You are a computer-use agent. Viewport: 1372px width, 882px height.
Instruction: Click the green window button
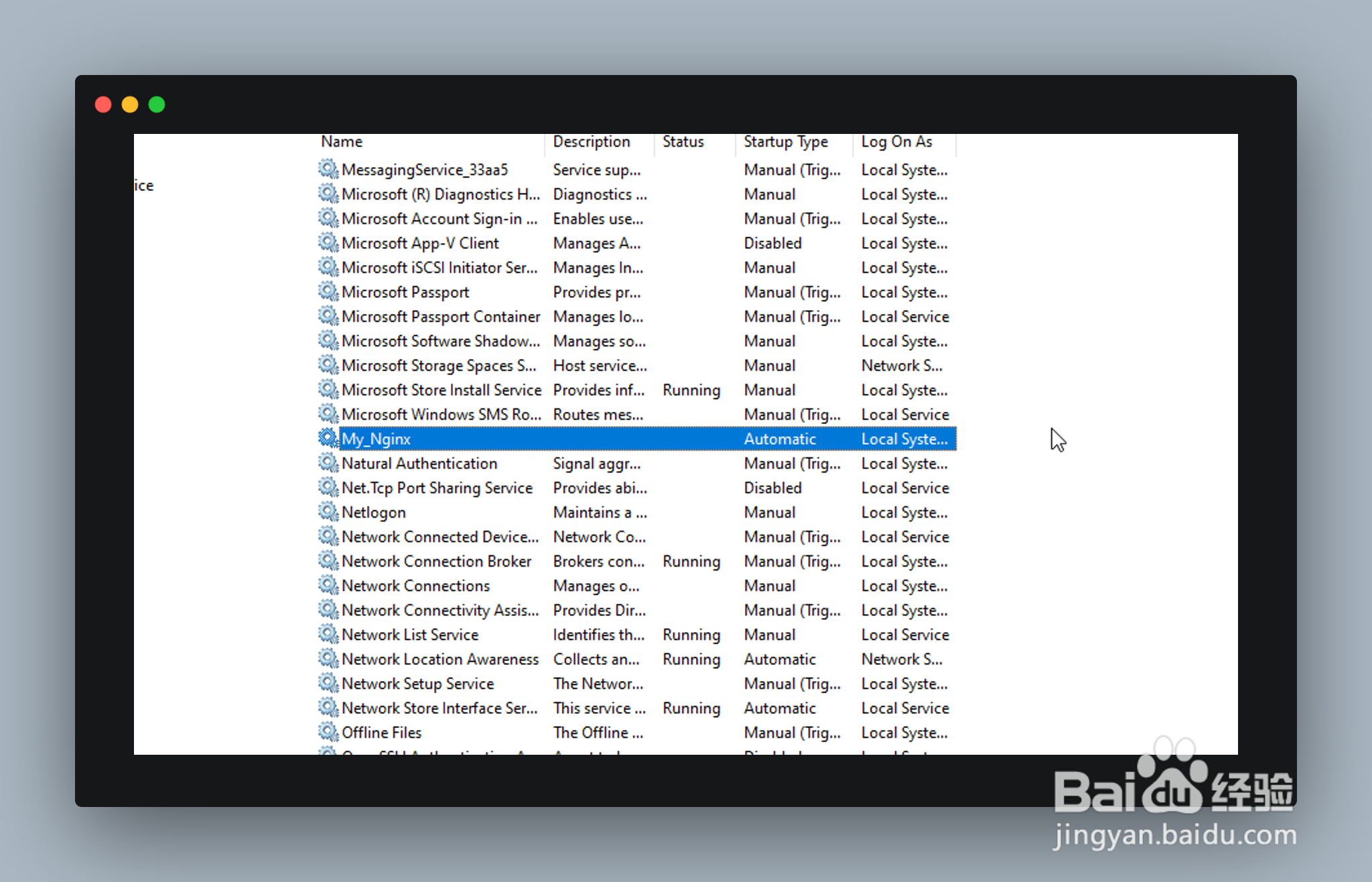(x=157, y=104)
